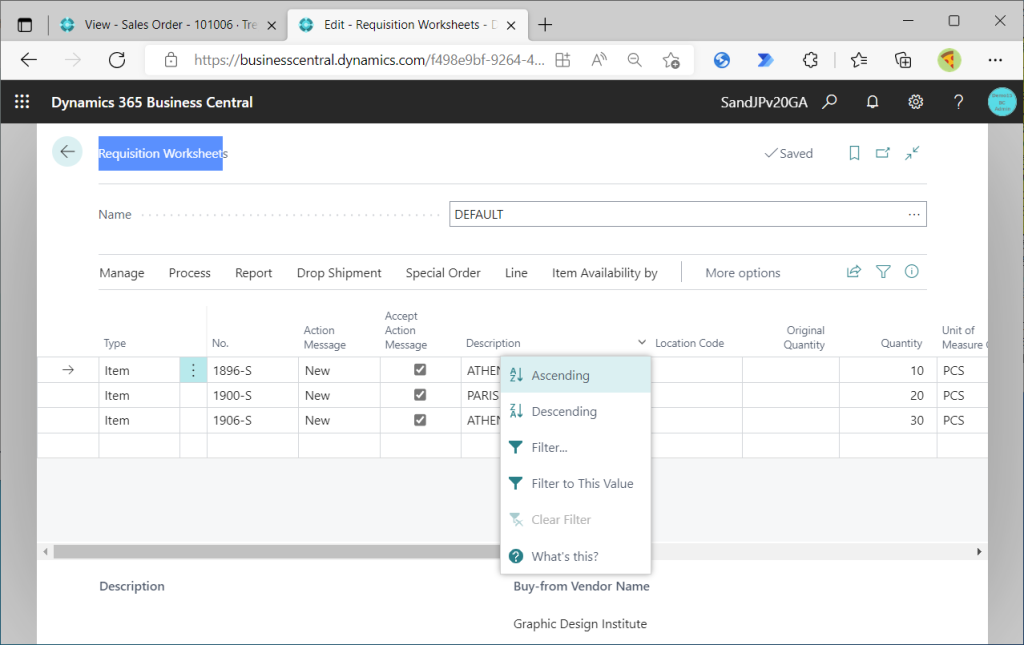Click the scroll right arrow of the grid
This screenshot has height=645, width=1024.
(979, 552)
